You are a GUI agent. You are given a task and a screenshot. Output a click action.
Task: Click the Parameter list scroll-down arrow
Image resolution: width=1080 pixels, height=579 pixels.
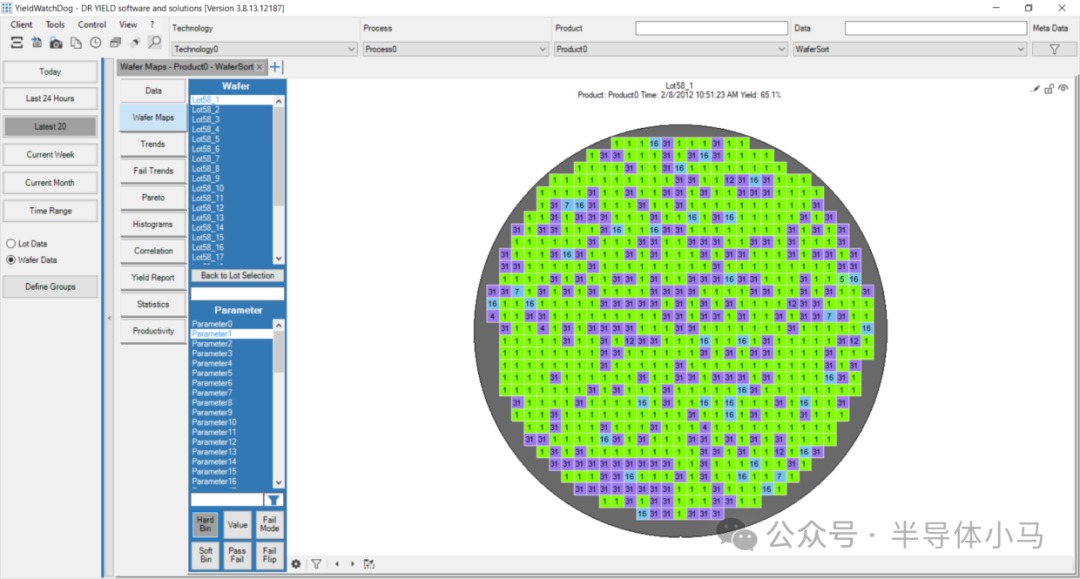[x=278, y=483]
